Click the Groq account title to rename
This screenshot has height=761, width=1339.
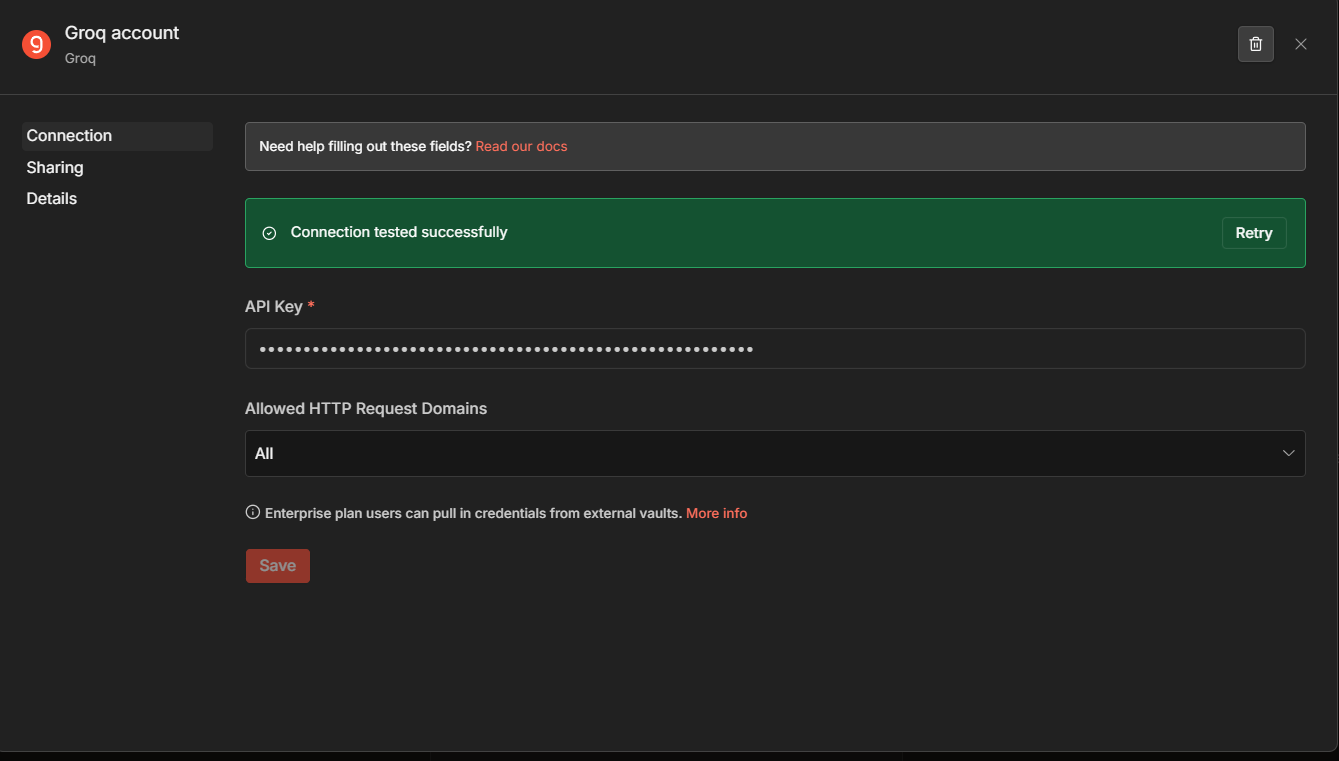[122, 33]
